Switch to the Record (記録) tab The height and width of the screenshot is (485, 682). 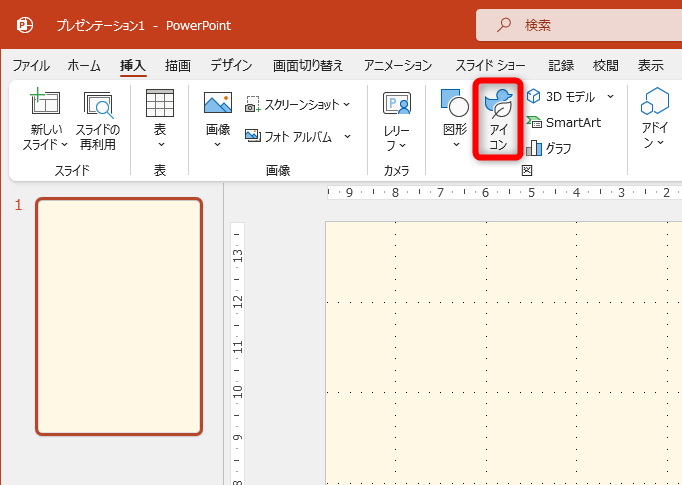(561, 66)
